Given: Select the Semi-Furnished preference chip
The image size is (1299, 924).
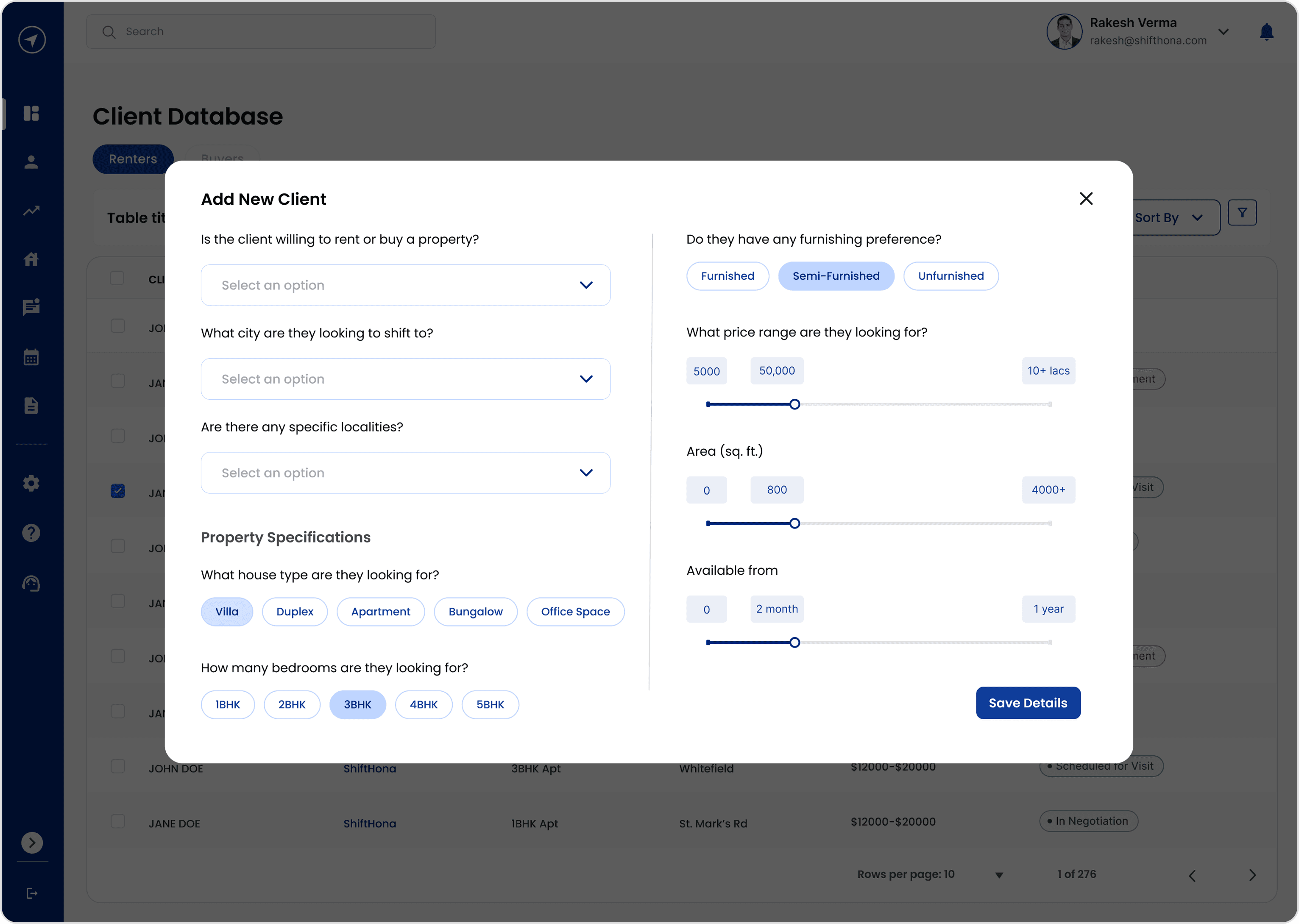Looking at the screenshot, I should tap(835, 276).
